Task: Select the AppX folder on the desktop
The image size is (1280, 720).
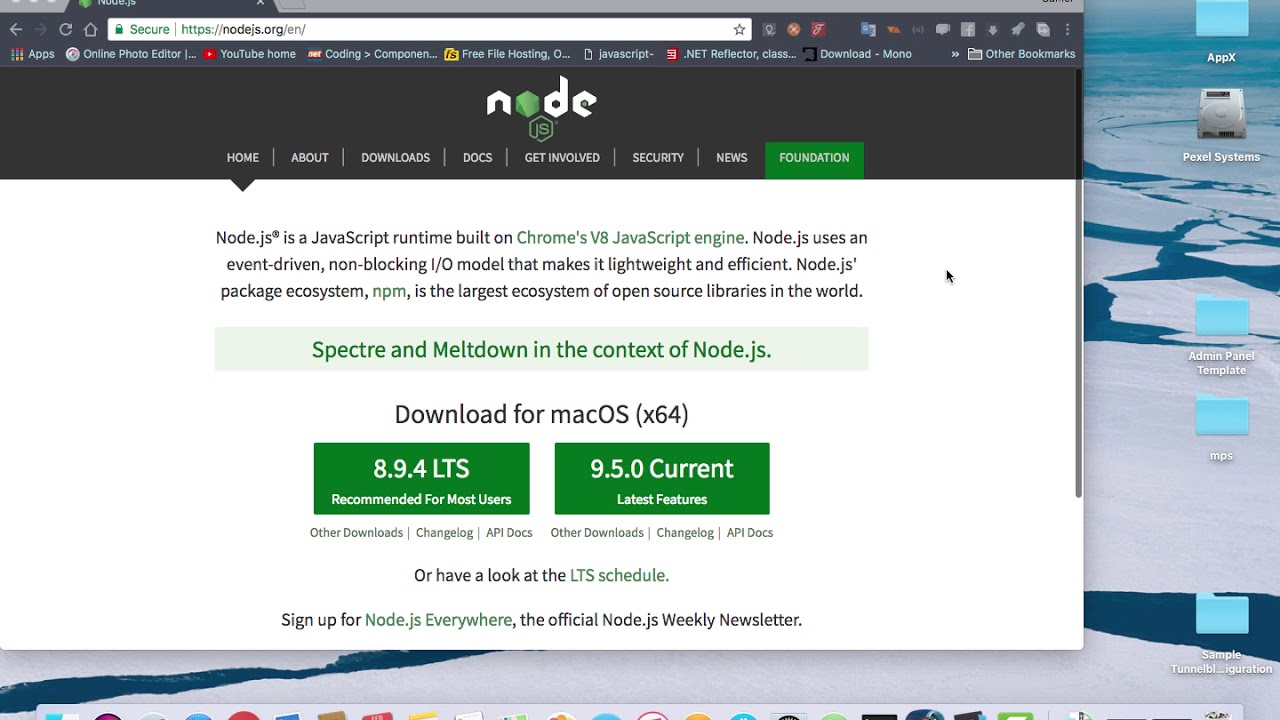Action: tap(1221, 33)
